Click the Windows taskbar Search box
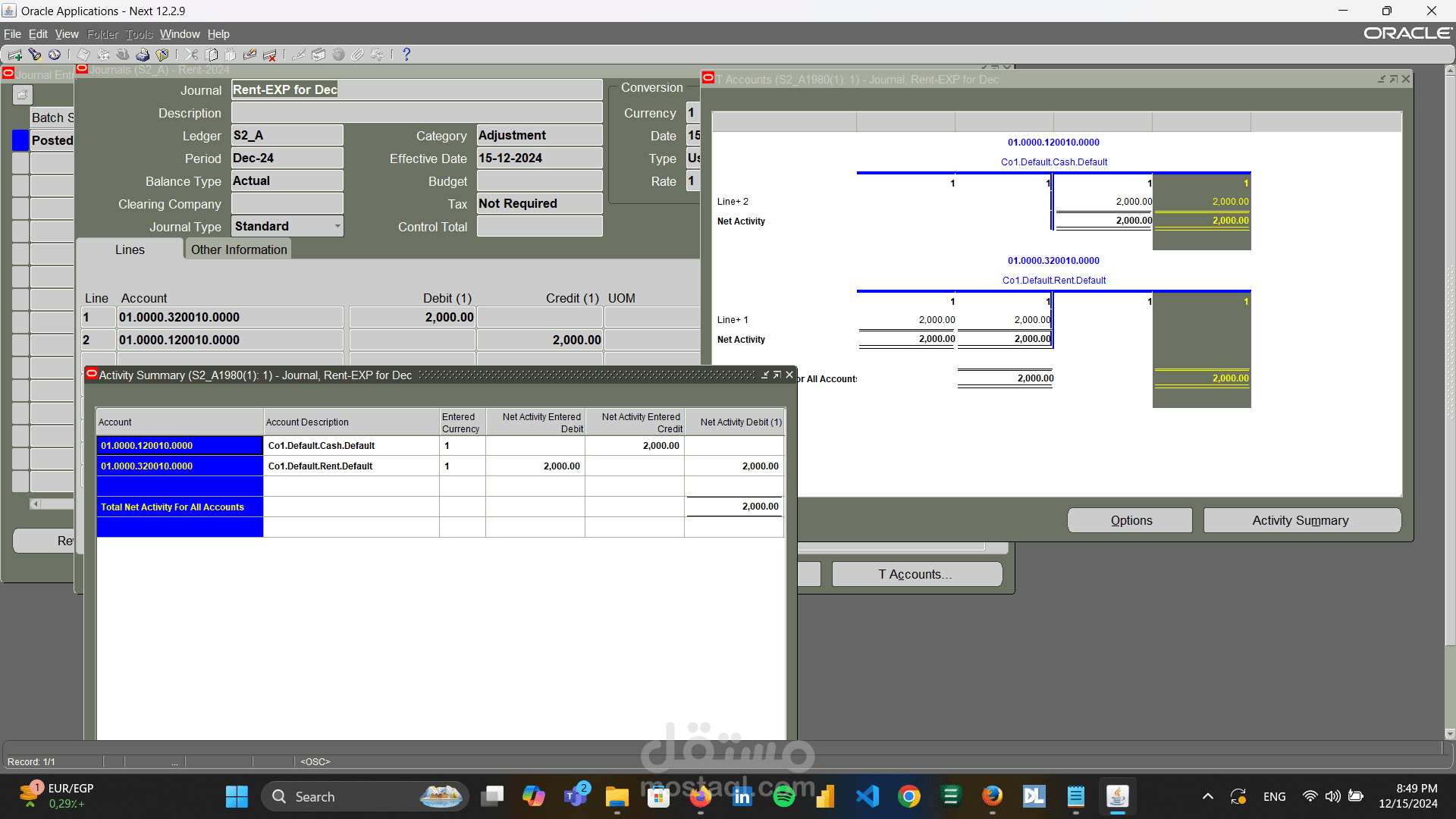 [x=365, y=796]
